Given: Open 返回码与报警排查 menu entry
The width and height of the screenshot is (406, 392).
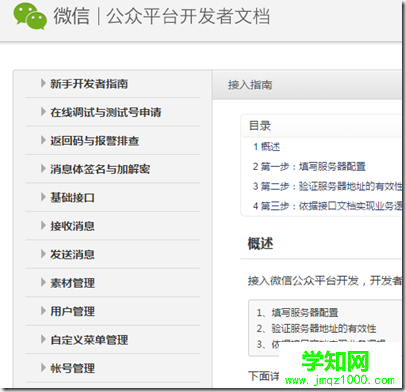Looking at the screenshot, I should click(x=95, y=141).
